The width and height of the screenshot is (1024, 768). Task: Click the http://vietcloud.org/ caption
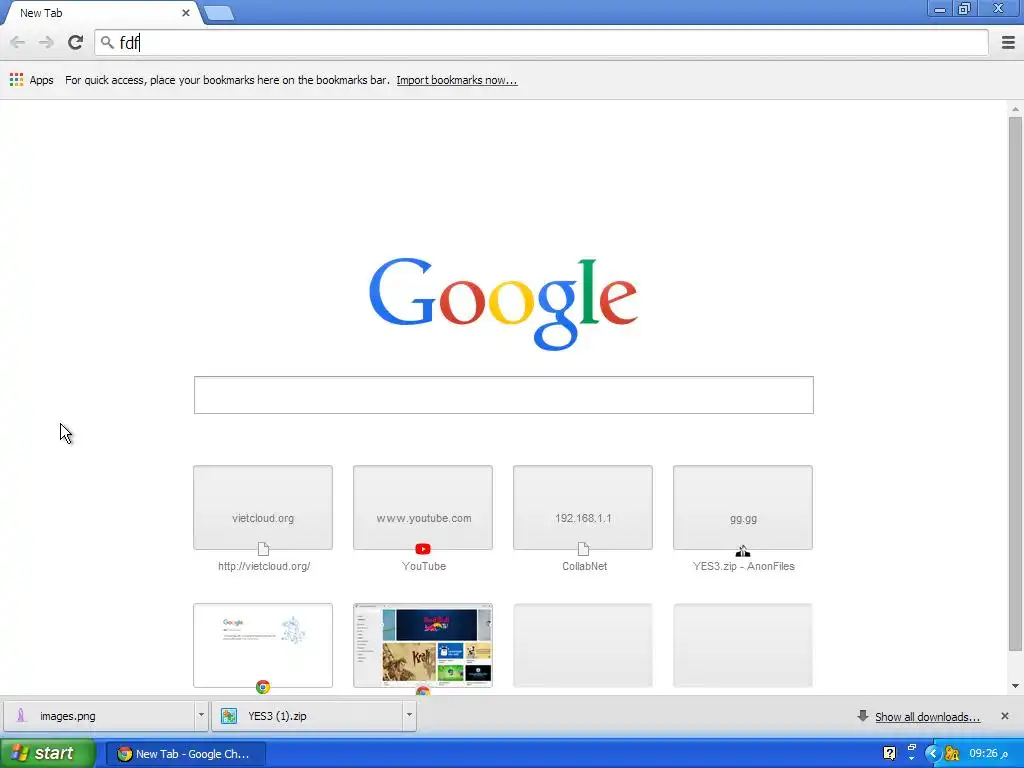tap(264, 566)
